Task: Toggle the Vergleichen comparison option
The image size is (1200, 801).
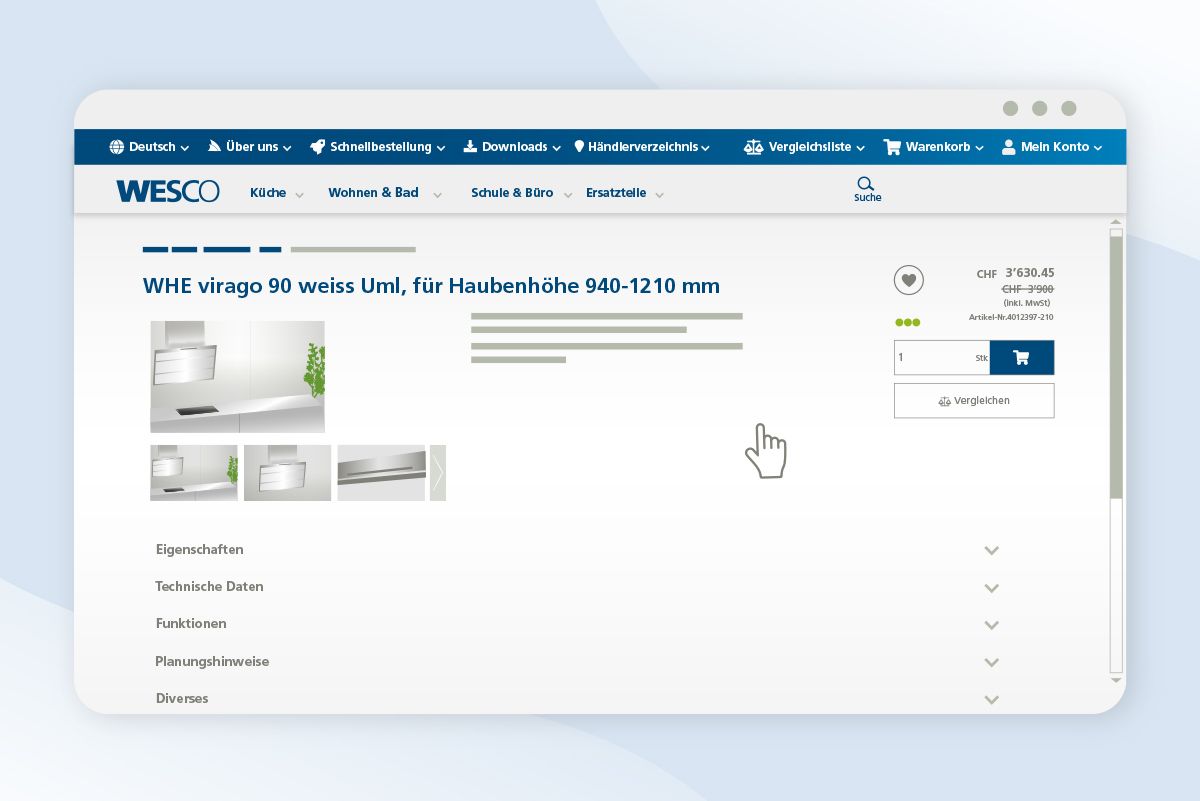Action: (973, 400)
